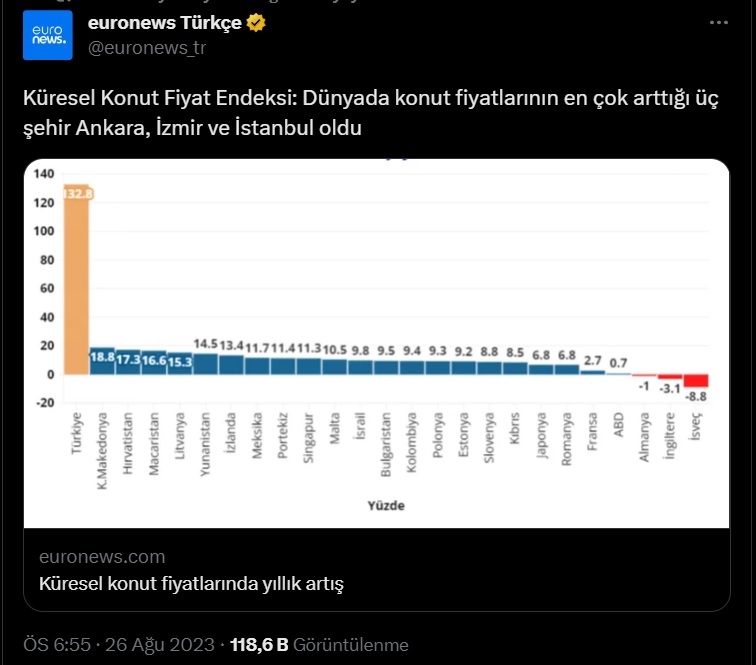Click the Yunanistan bar labeled 14.5
The width and height of the screenshot is (756, 665).
[x=205, y=364]
